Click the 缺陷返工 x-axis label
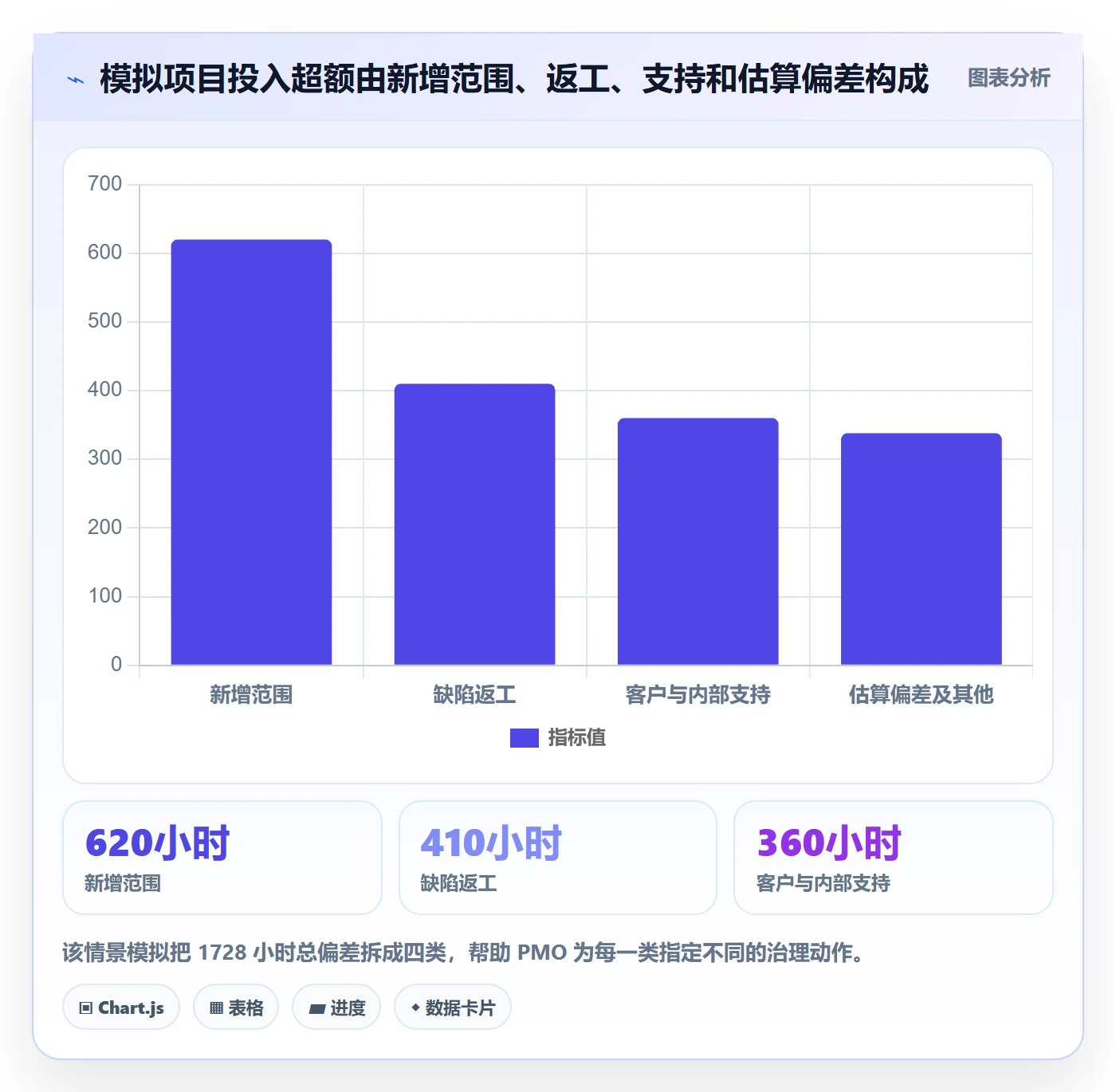1116x1092 pixels. (474, 695)
